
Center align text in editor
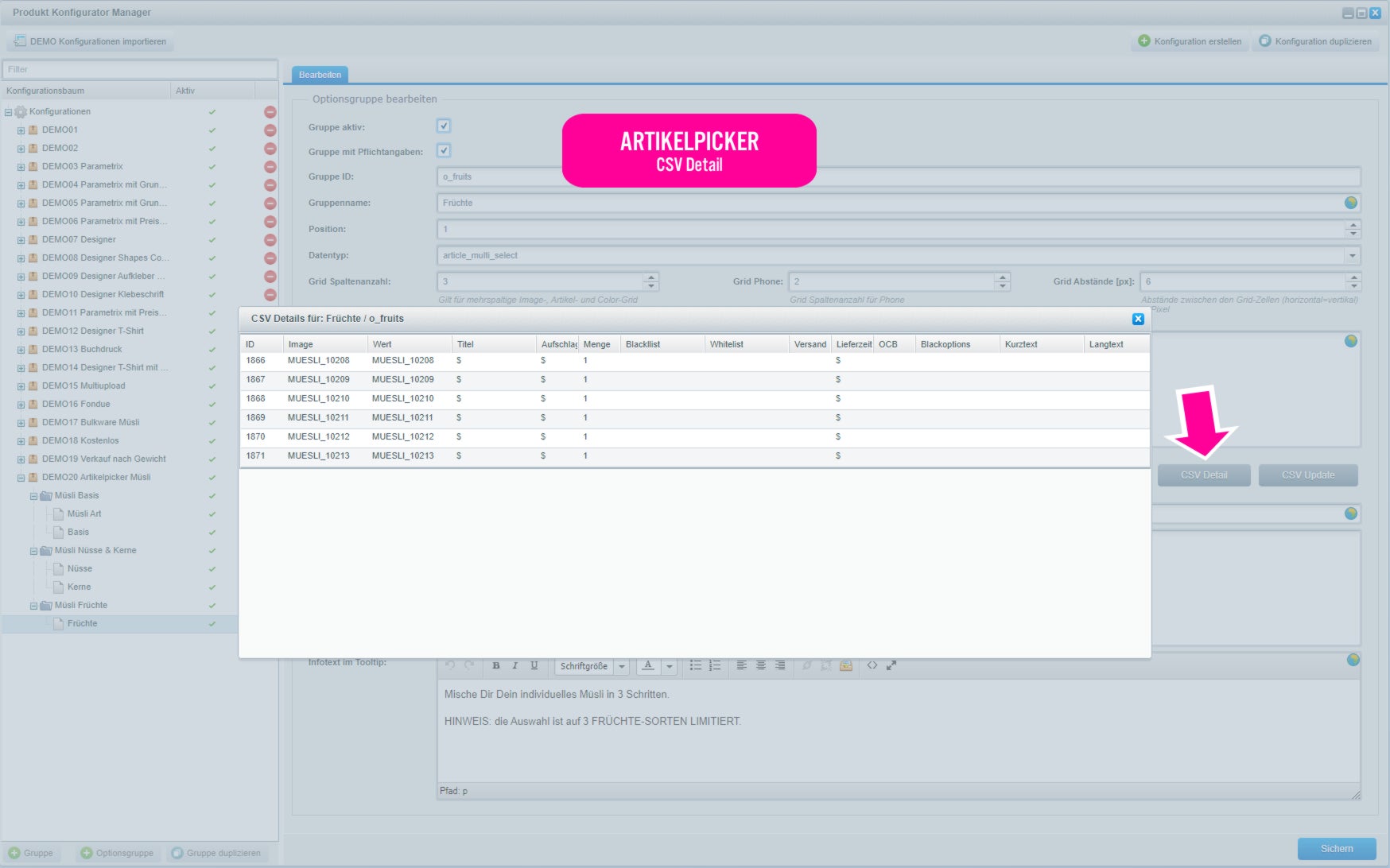coord(761,666)
